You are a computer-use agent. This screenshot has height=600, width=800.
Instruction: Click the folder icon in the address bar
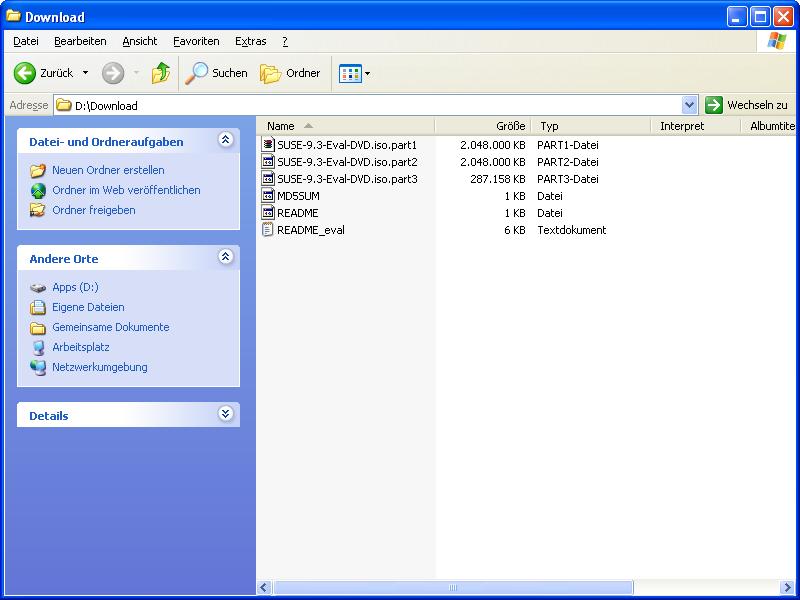(64, 105)
